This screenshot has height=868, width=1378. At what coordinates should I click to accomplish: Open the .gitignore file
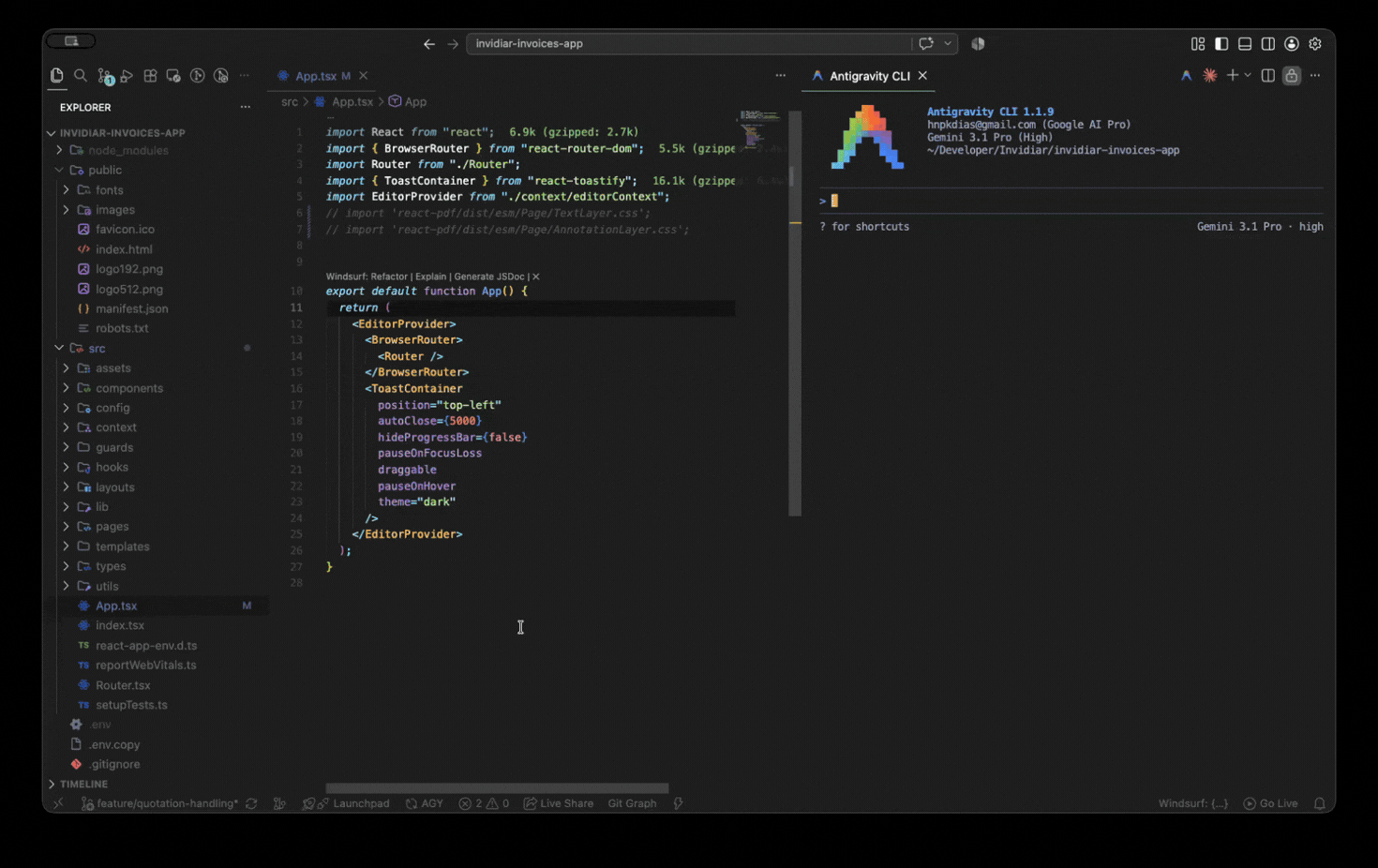pyautogui.click(x=115, y=765)
